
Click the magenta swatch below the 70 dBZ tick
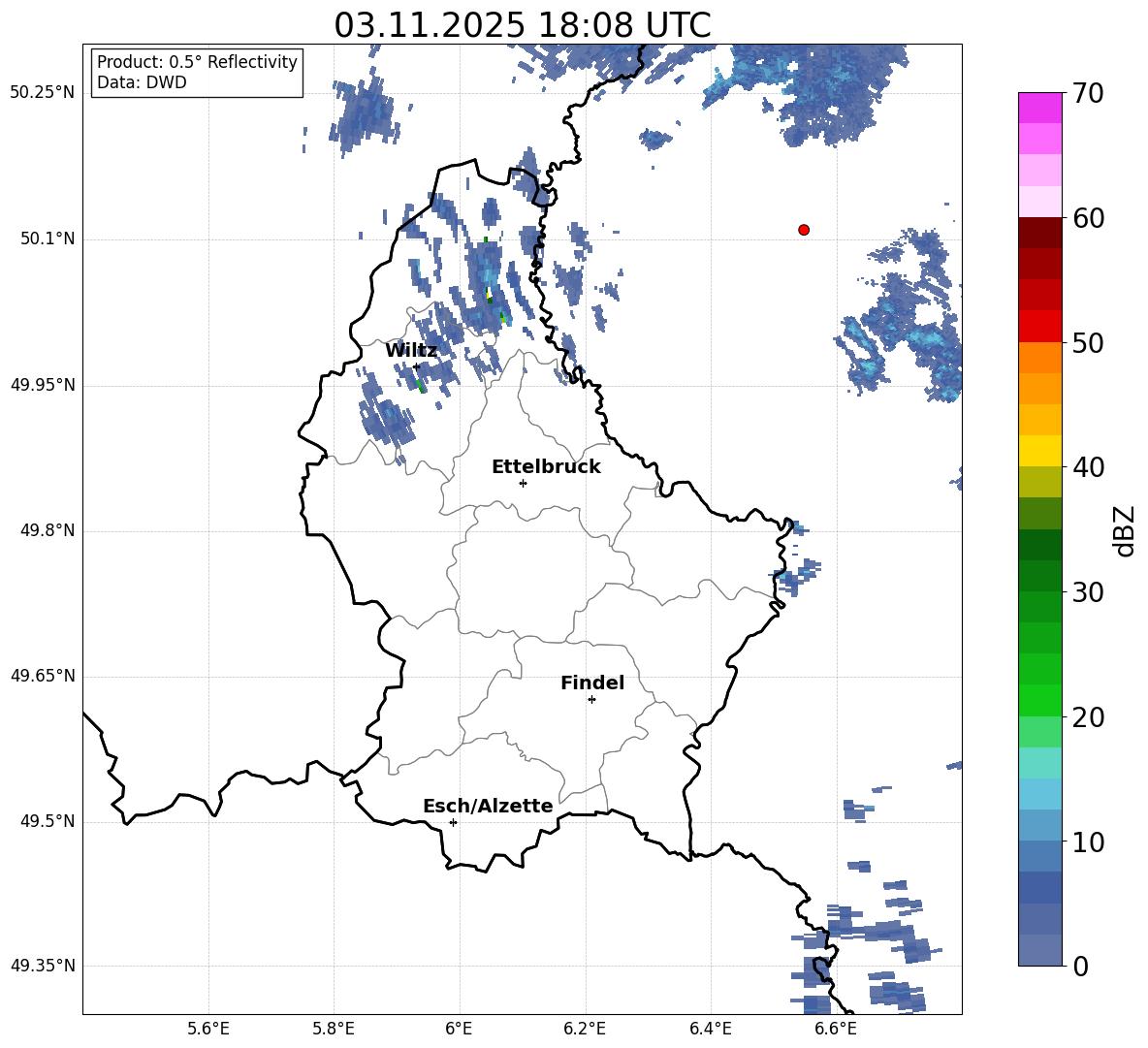1040,108
